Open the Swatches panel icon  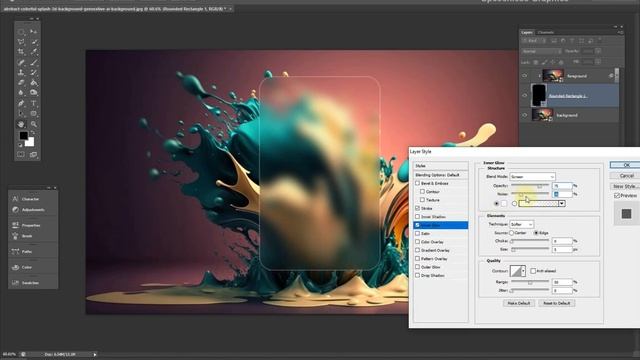pos(16,282)
